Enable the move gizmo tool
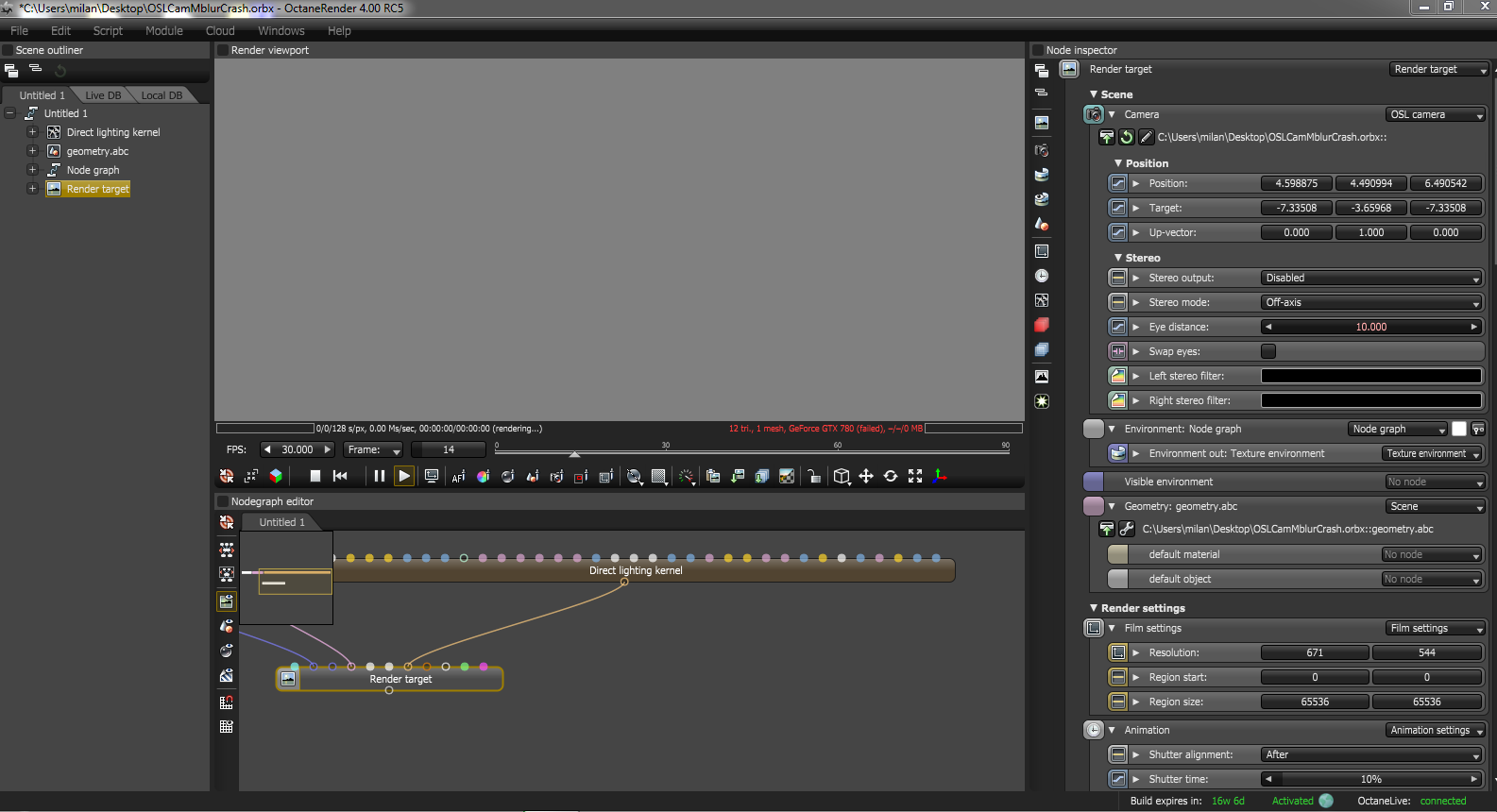This screenshot has height=812, width=1497. point(866,477)
